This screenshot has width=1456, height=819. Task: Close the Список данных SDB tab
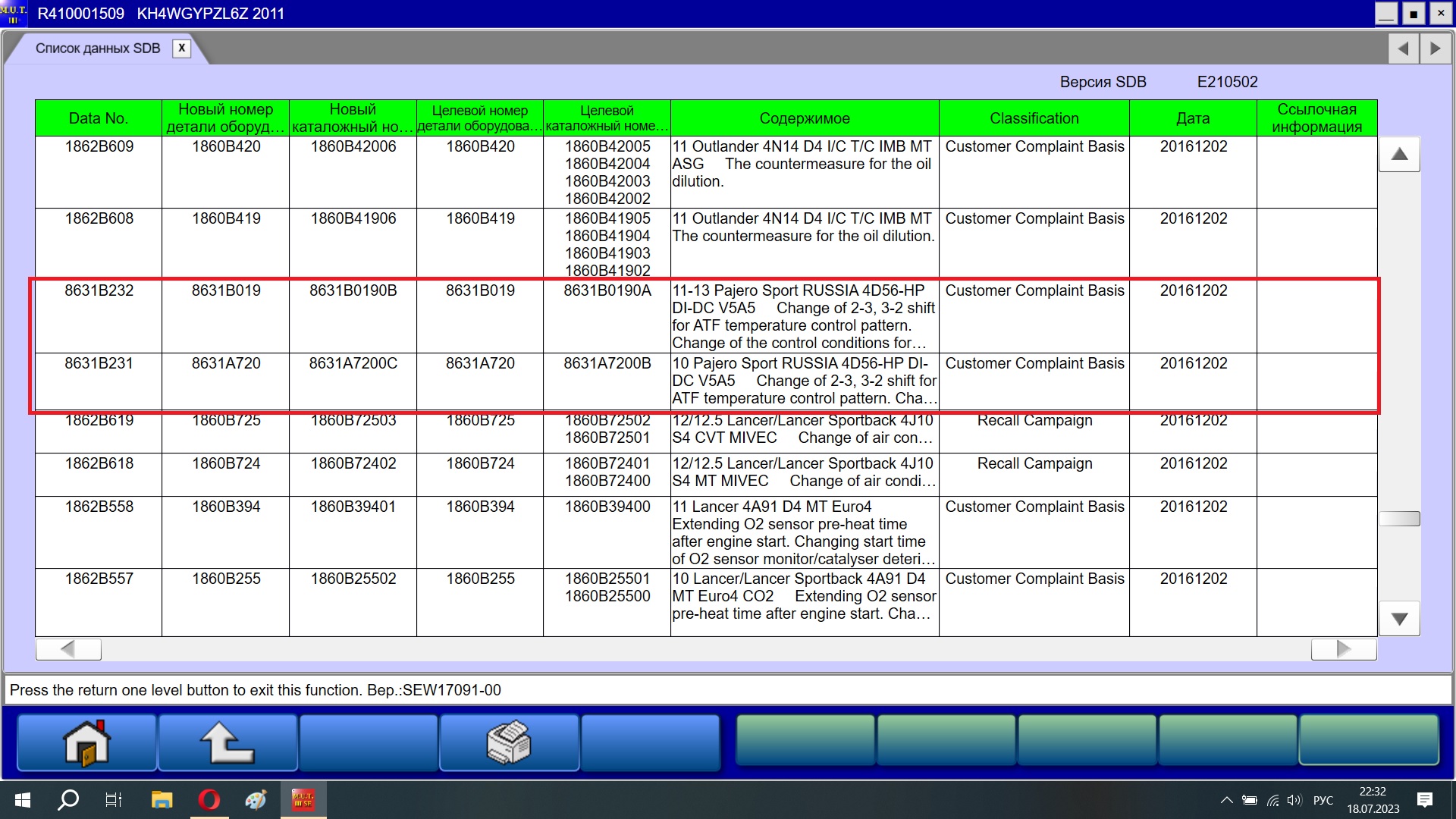(181, 48)
